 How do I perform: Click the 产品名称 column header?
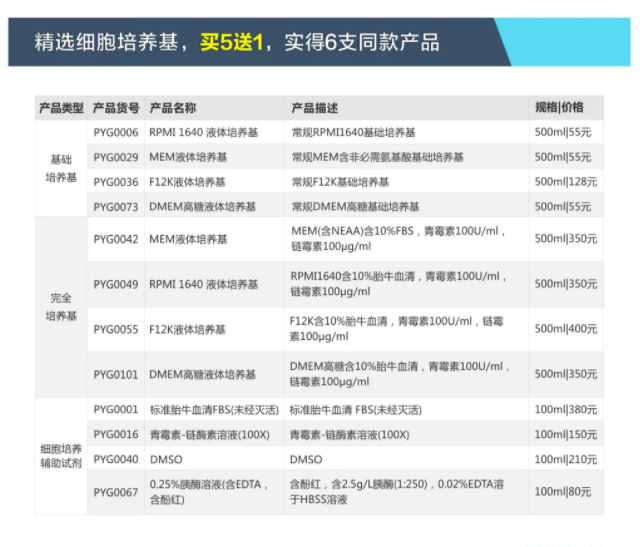(x=172, y=107)
